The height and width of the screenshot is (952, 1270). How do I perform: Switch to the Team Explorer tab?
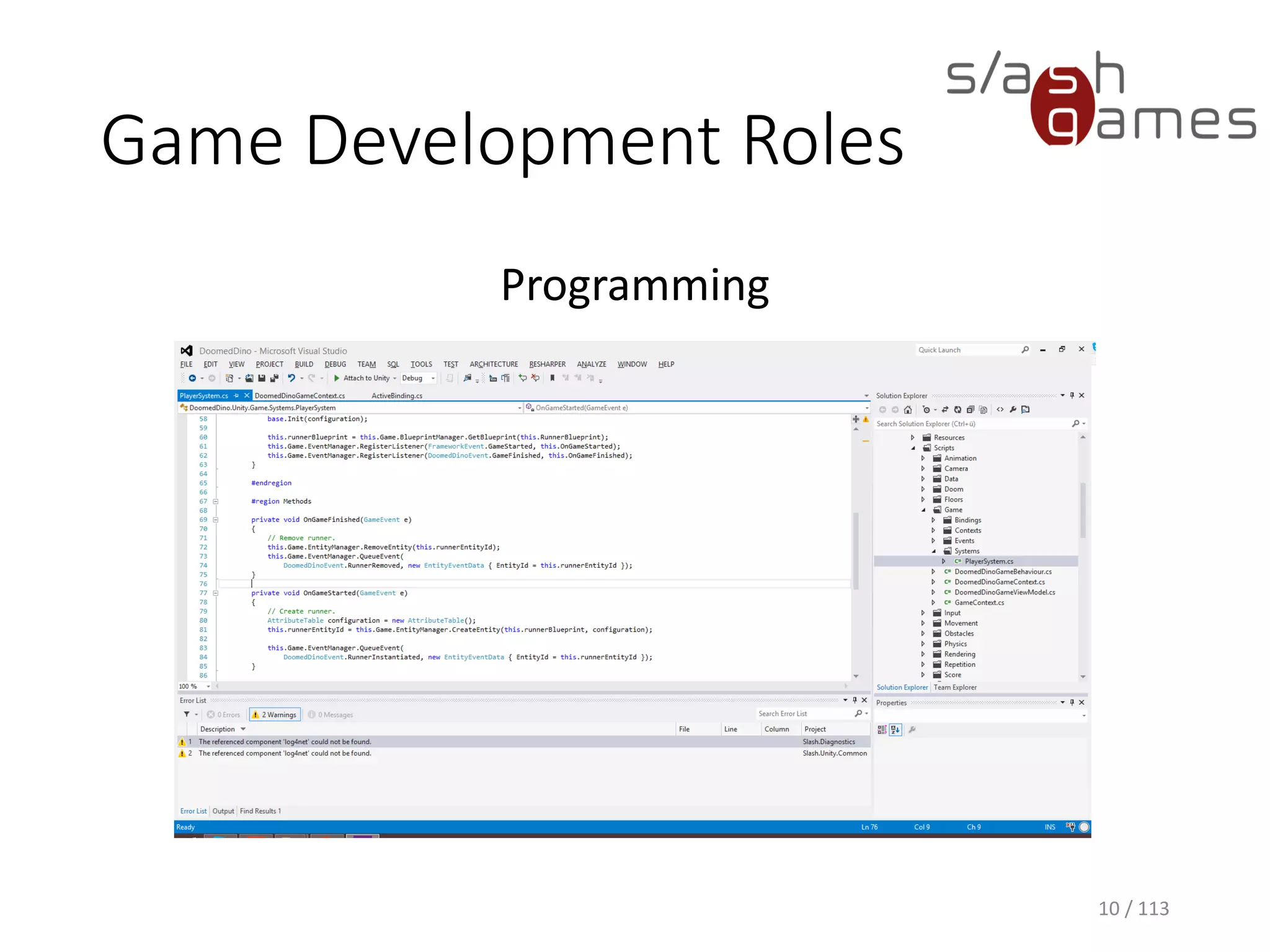[955, 687]
